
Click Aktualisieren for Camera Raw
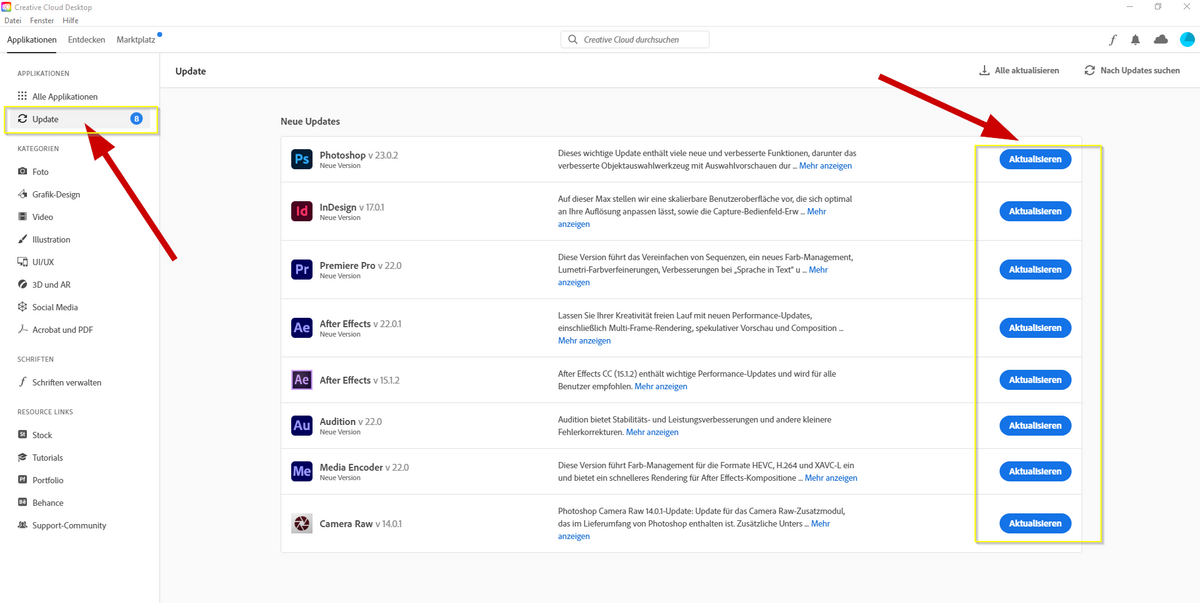1035,523
